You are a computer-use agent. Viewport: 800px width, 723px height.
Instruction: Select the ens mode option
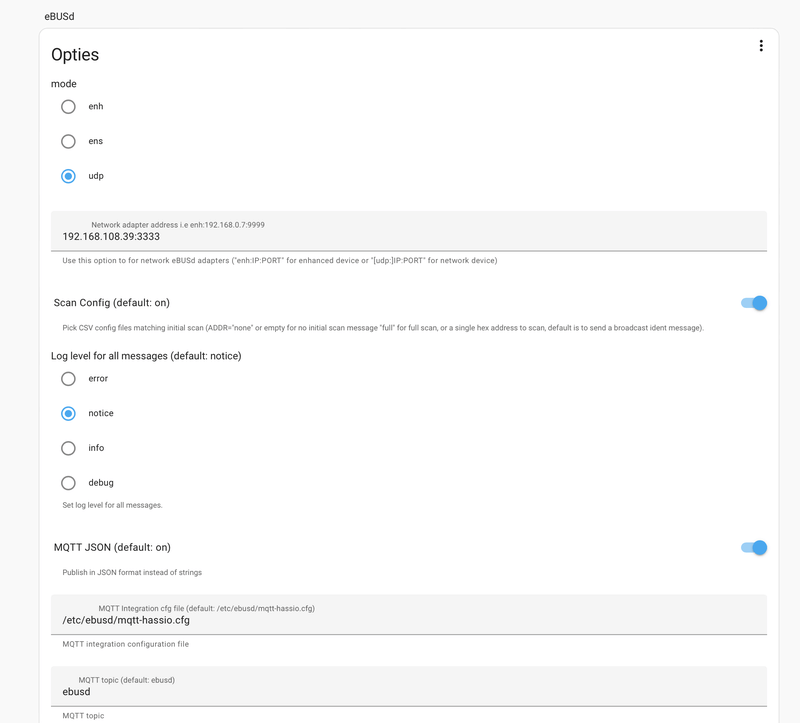click(68, 141)
